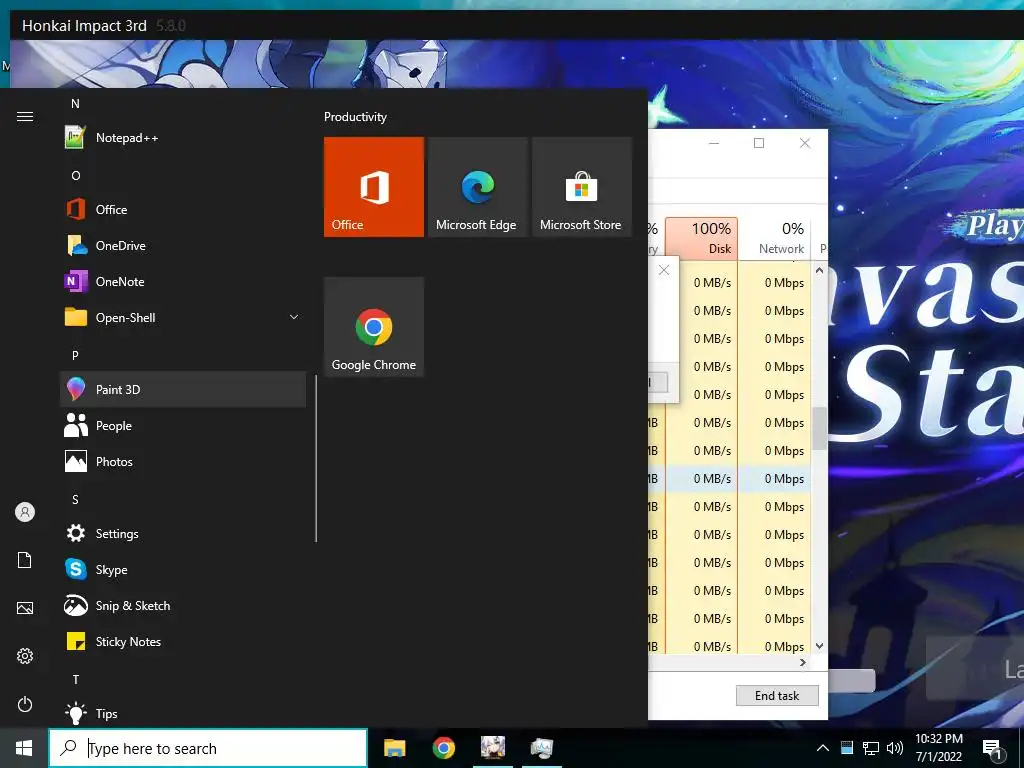Open File Explorer from the taskbar
1024x768 pixels.
pyautogui.click(x=394, y=748)
